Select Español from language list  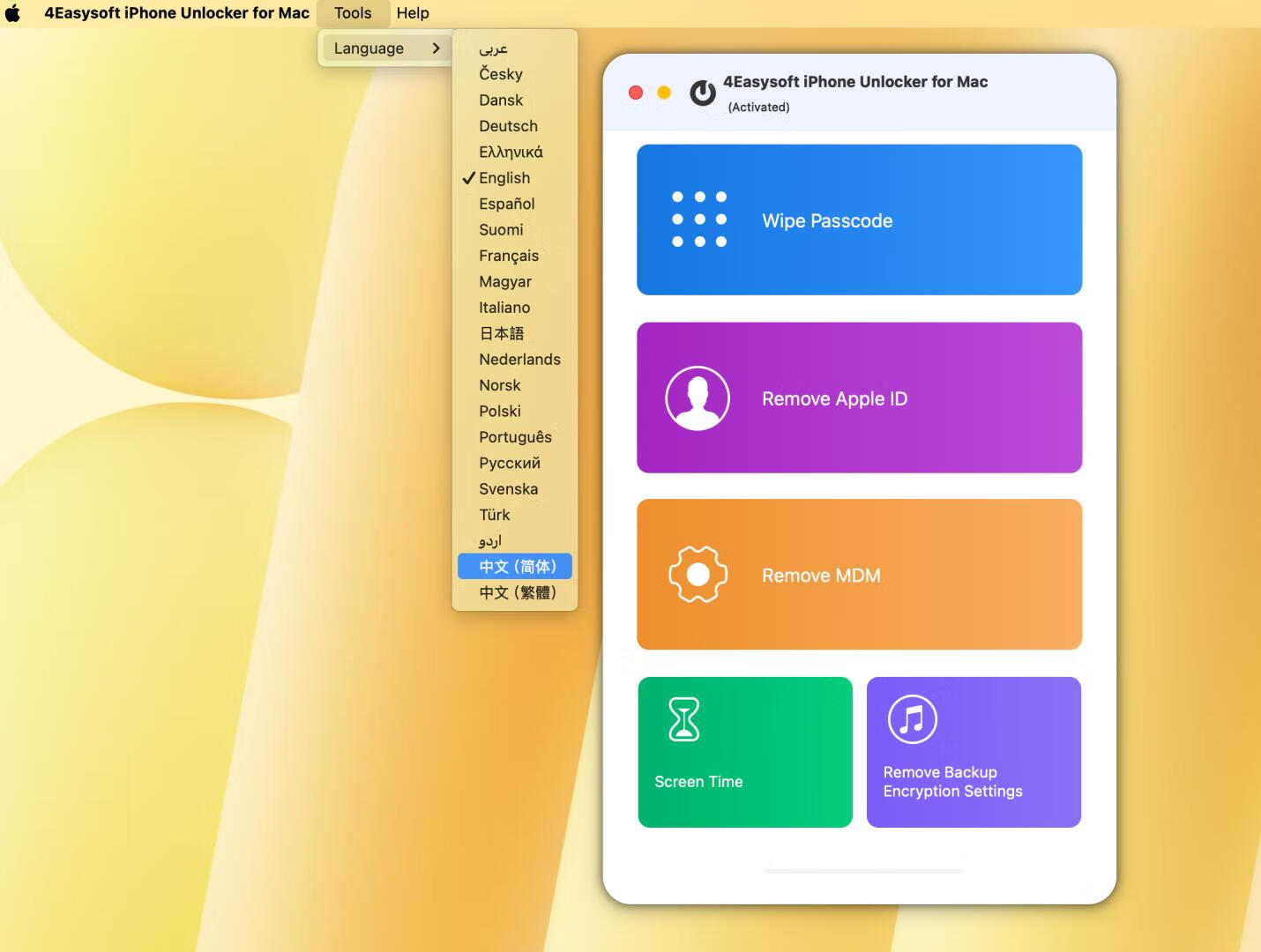(515, 204)
